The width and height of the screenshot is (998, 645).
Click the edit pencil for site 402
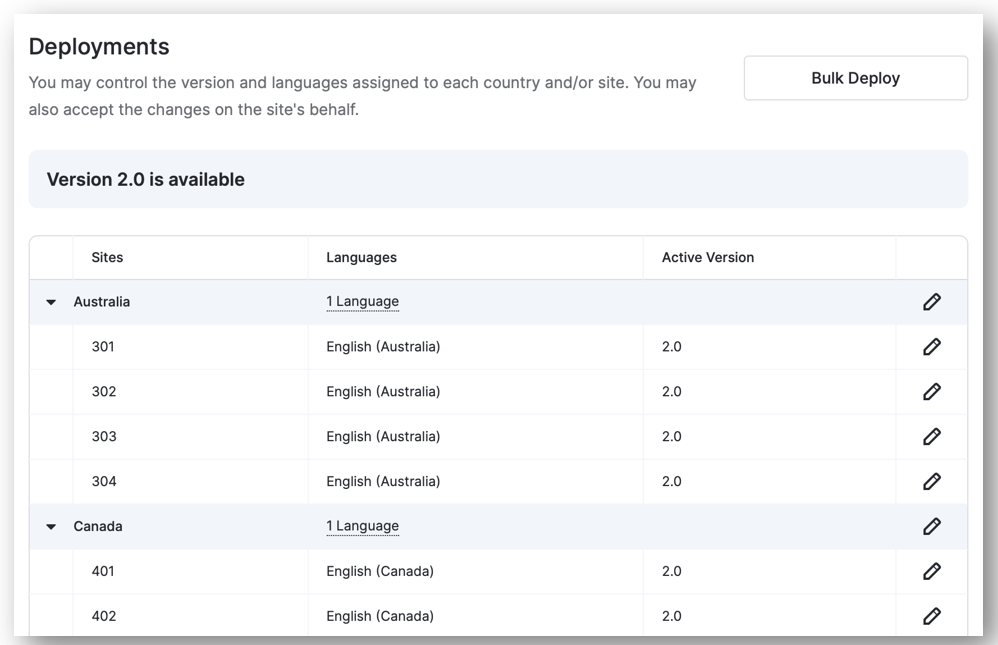coord(931,616)
